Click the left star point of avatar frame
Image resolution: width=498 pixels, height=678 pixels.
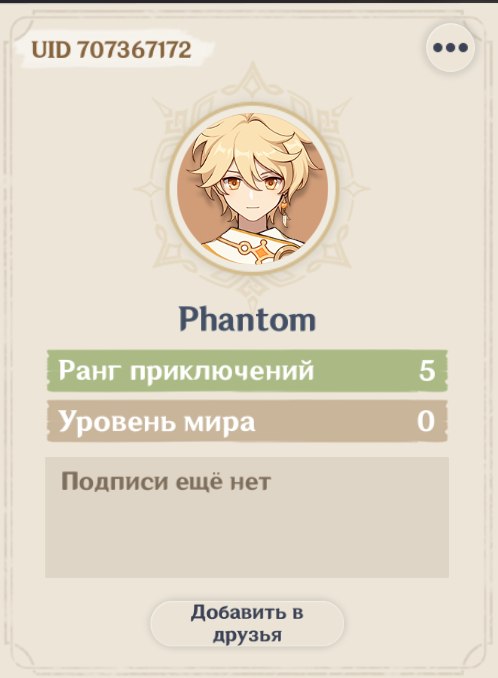149,189
